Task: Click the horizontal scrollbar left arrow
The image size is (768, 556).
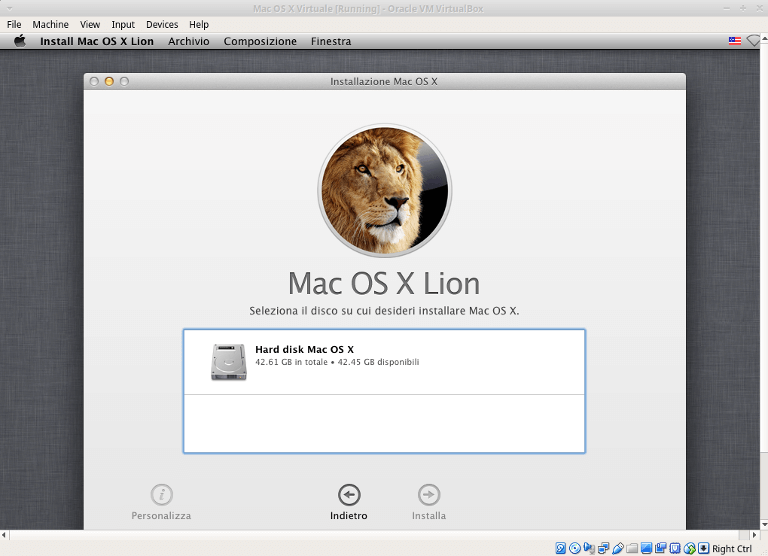Action: pos(4,535)
